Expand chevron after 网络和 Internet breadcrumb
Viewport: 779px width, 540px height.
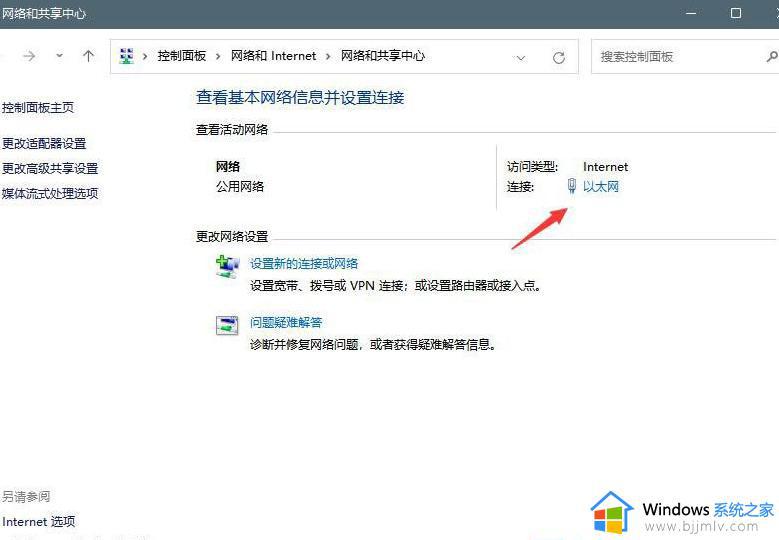click(328, 57)
